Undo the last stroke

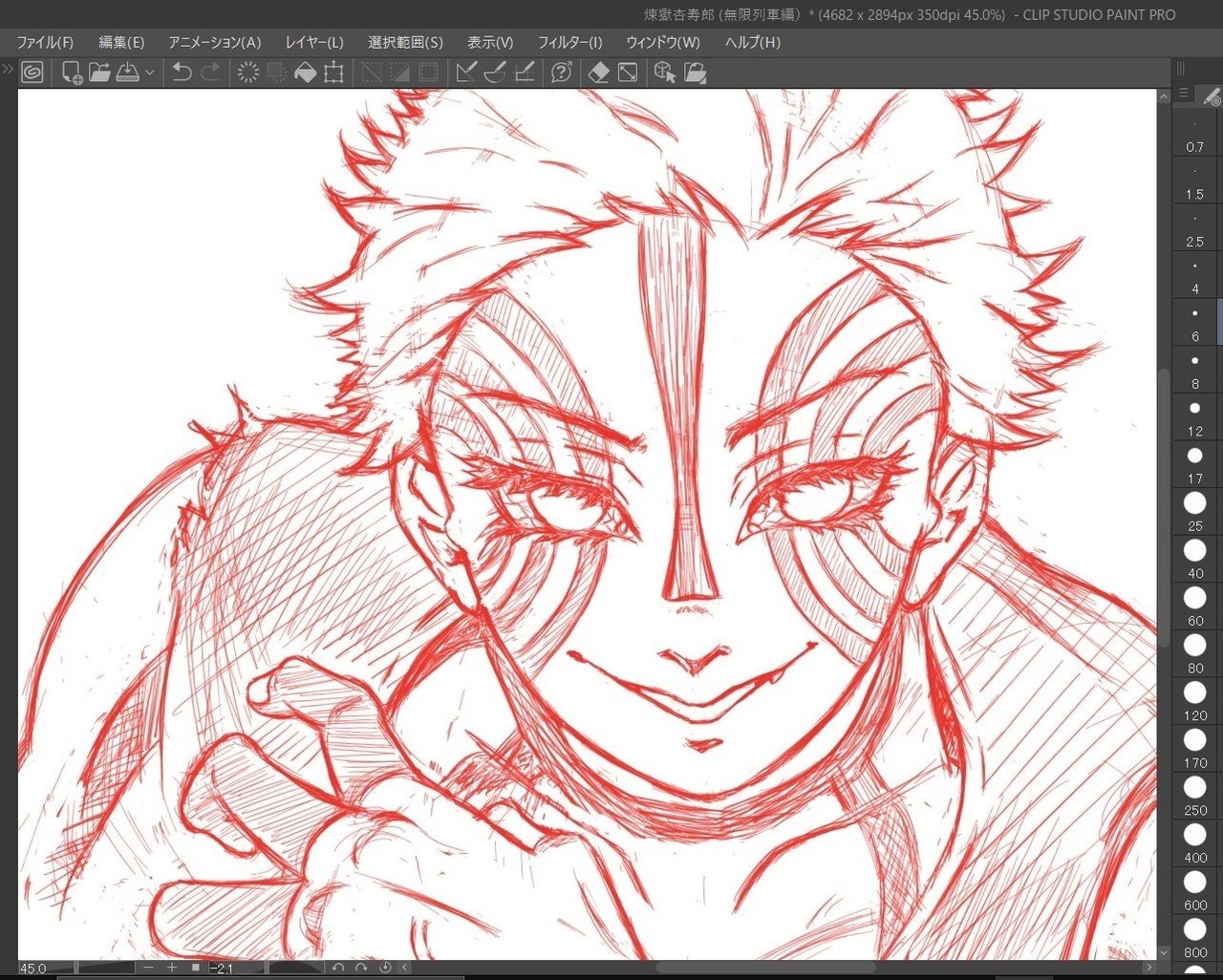(x=182, y=73)
